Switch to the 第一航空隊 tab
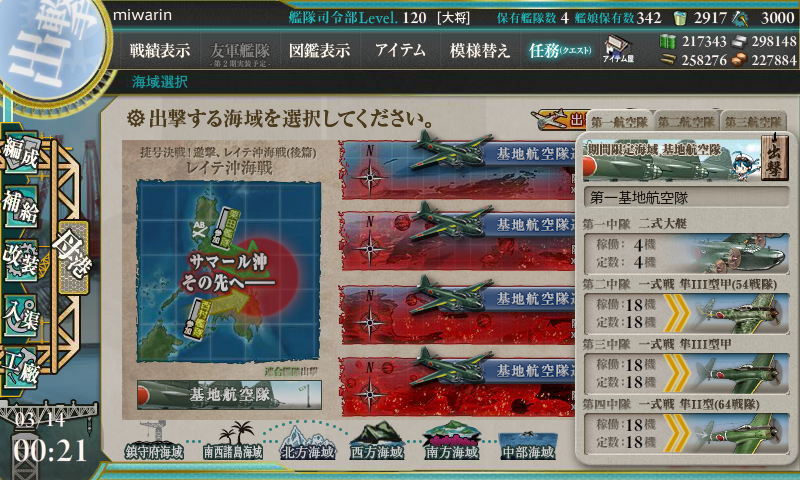 [619, 122]
